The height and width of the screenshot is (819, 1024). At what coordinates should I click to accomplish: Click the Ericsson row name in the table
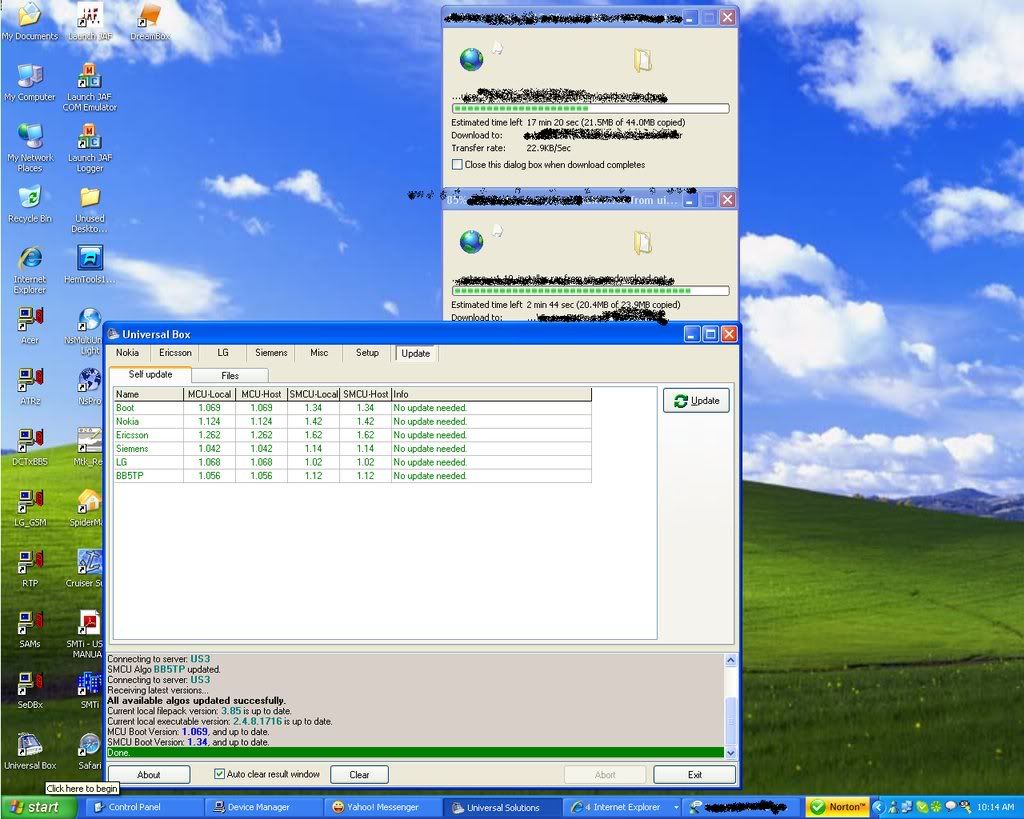pyautogui.click(x=132, y=435)
